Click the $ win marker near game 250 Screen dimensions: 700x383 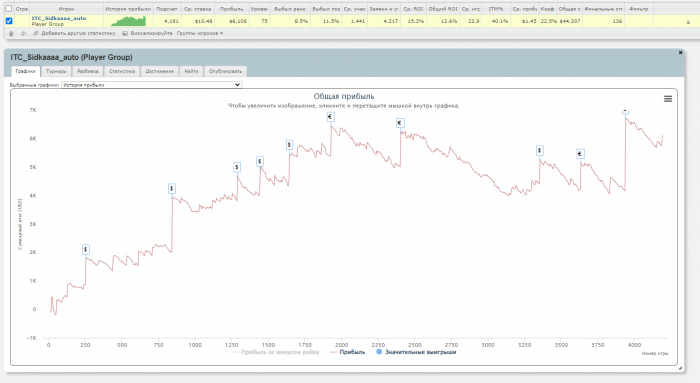point(86,250)
